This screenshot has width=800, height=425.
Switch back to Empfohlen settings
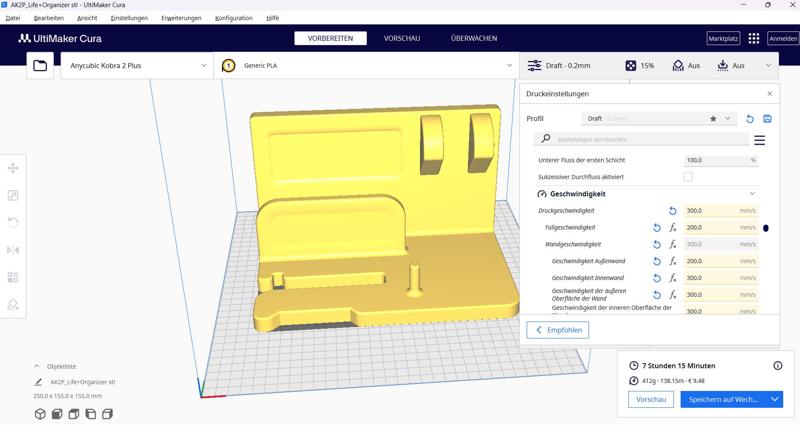coord(558,330)
